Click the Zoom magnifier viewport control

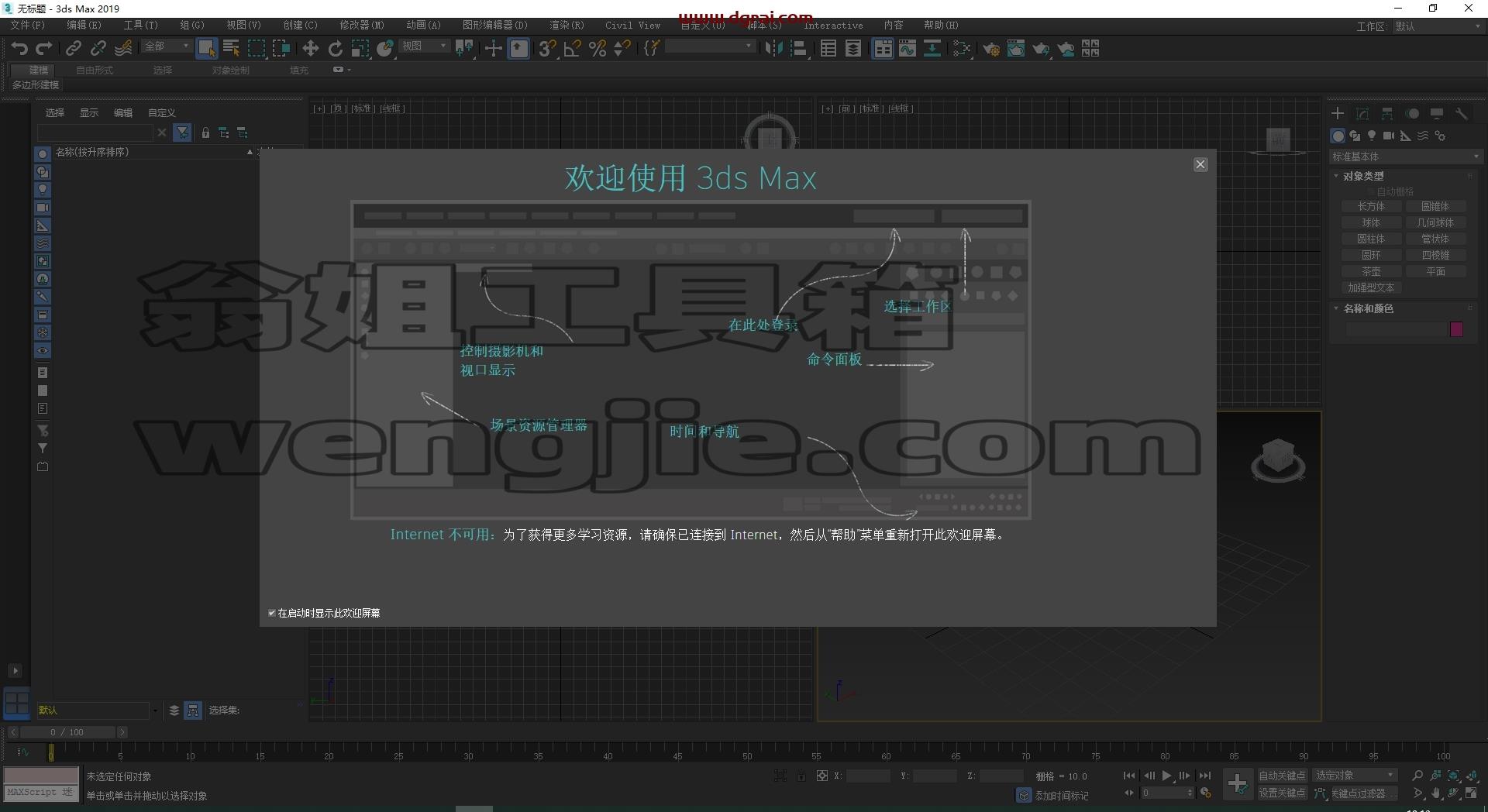[1417, 776]
